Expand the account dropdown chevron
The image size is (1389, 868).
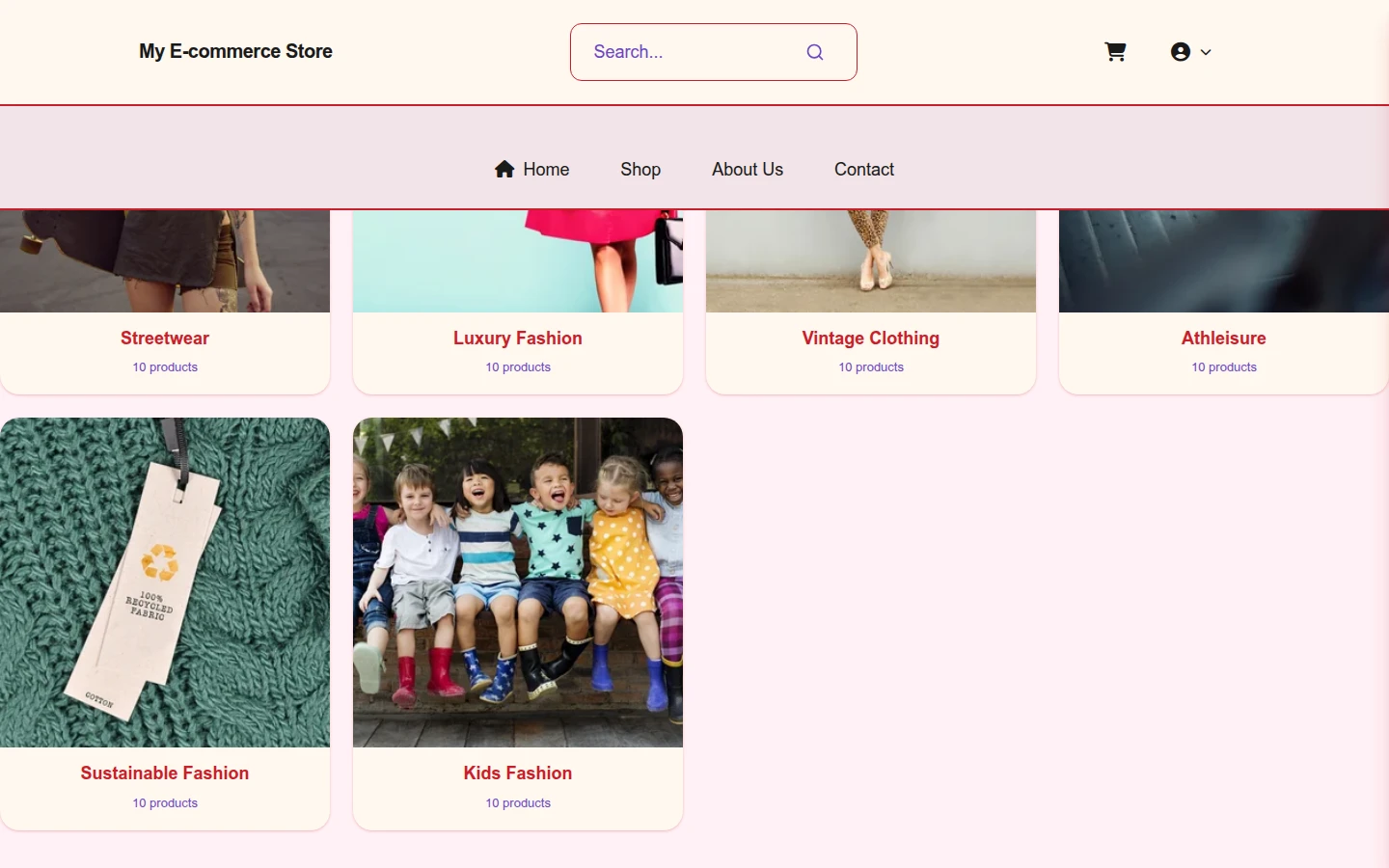tap(1206, 52)
